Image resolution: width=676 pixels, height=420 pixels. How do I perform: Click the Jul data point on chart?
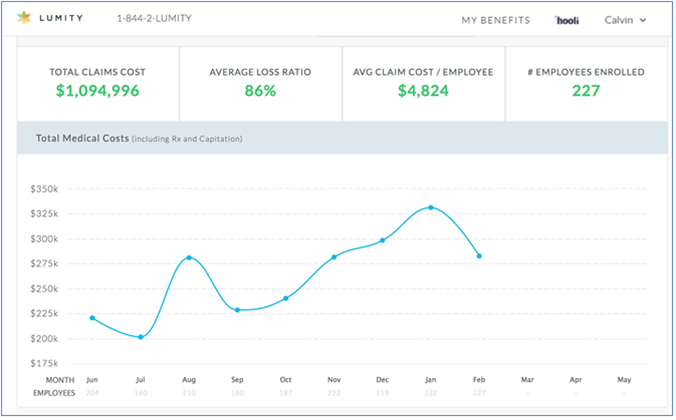pos(141,337)
